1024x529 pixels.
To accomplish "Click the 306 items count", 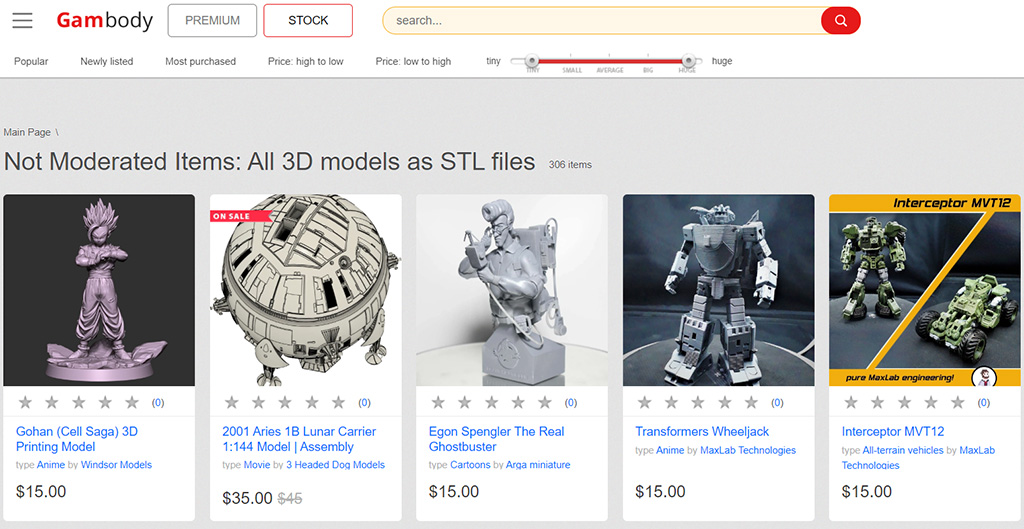I will point(570,165).
